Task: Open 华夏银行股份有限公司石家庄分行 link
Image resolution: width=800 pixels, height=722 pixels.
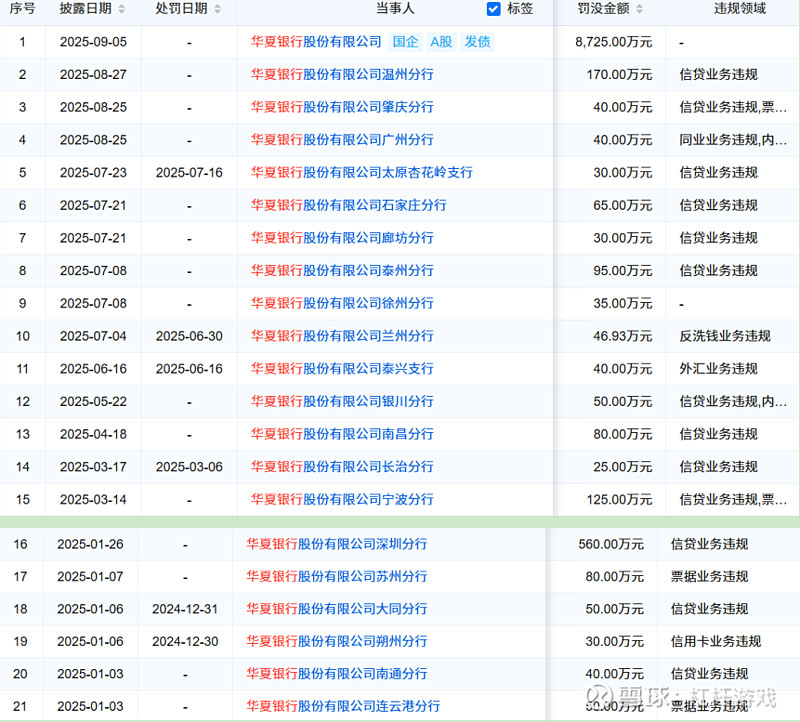Action: click(x=348, y=205)
